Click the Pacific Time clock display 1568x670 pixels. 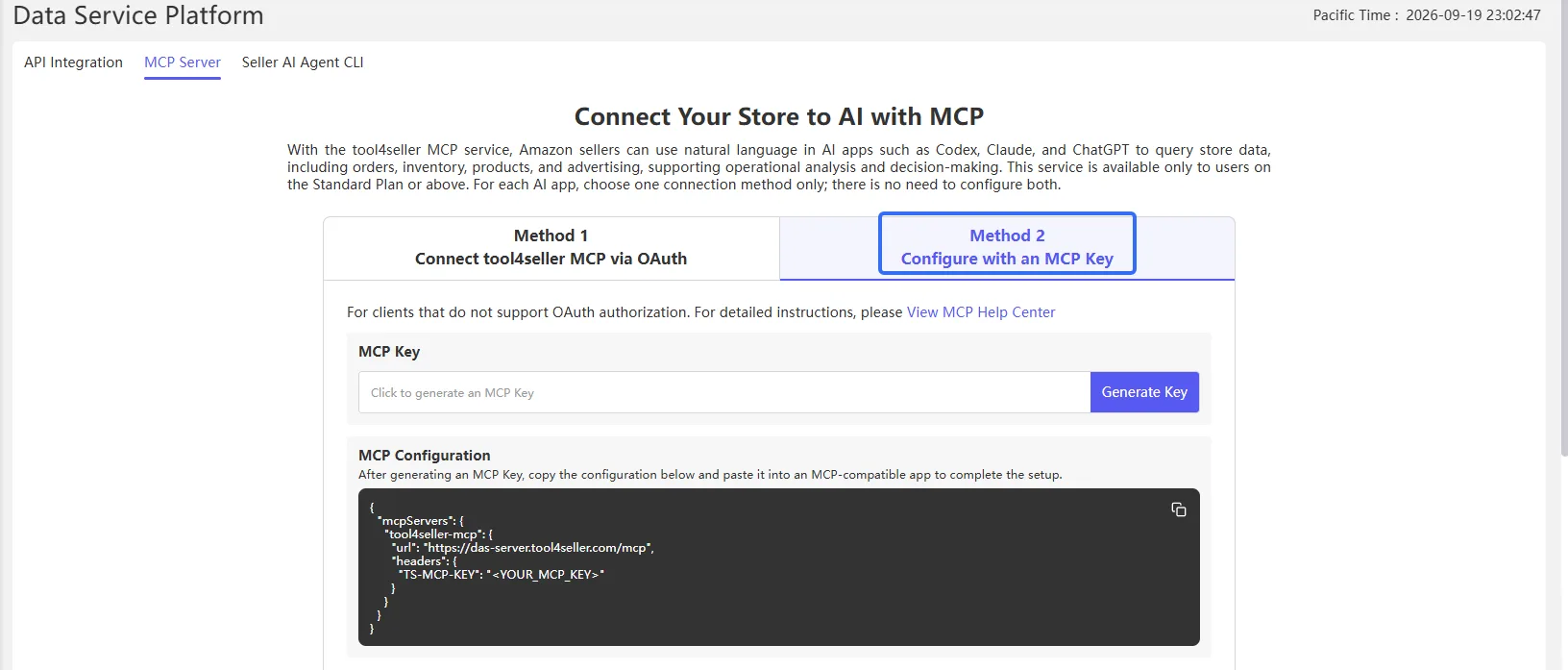coord(1427,15)
